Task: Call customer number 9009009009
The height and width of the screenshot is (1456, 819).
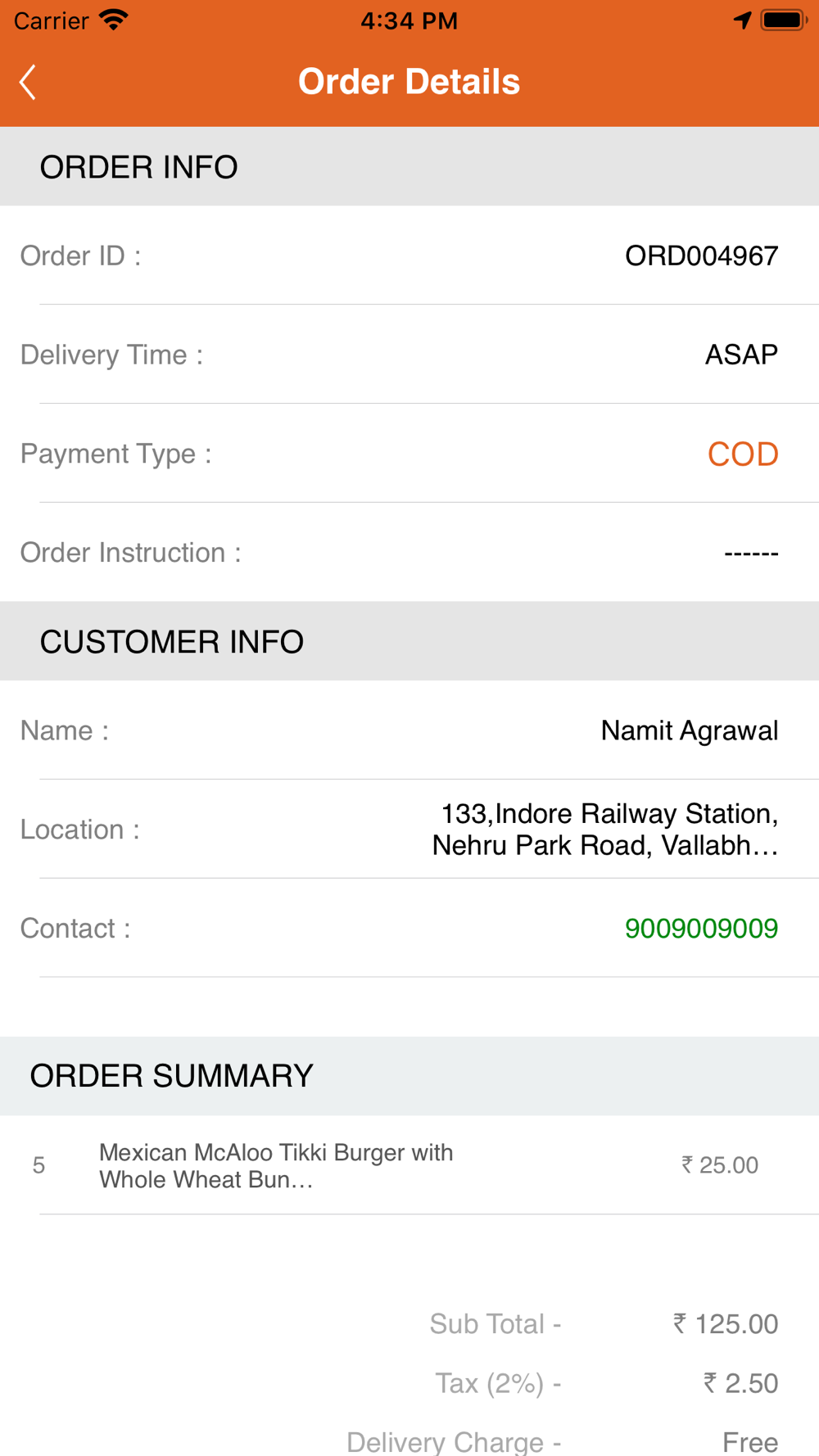Action: pos(701,928)
